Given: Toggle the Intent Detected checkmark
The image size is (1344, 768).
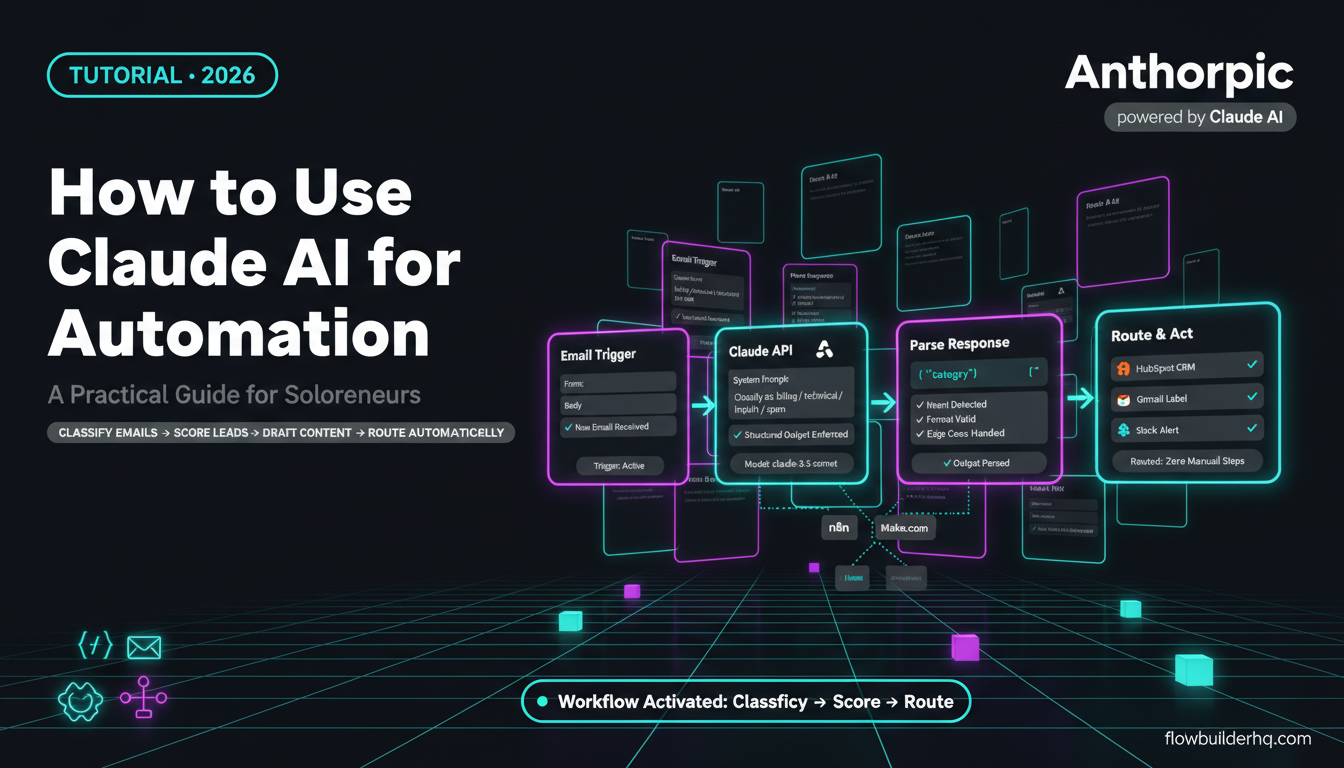Looking at the screenshot, I should click(x=920, y=404).
